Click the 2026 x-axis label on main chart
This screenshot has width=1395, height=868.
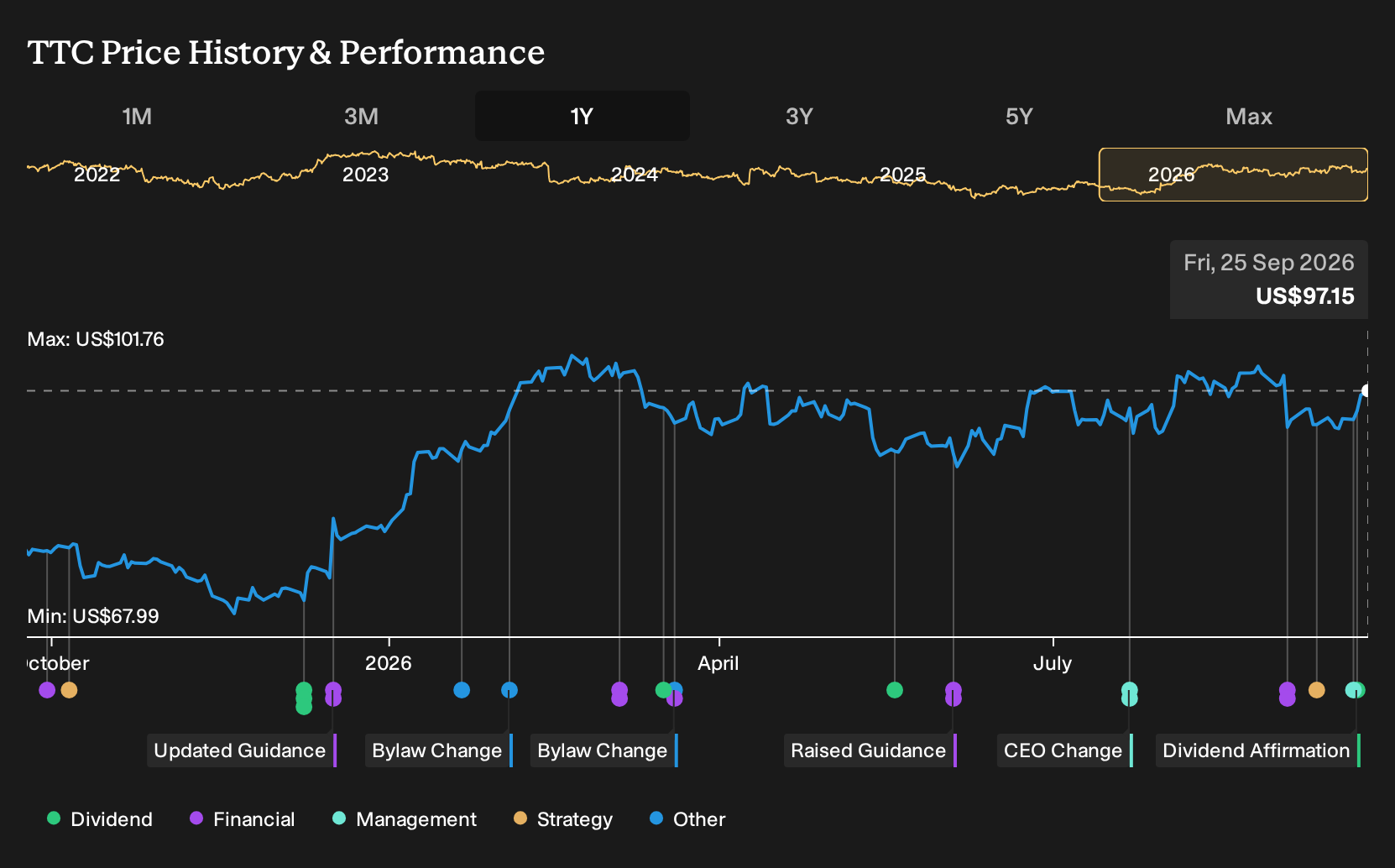click(x=389, y=663)
